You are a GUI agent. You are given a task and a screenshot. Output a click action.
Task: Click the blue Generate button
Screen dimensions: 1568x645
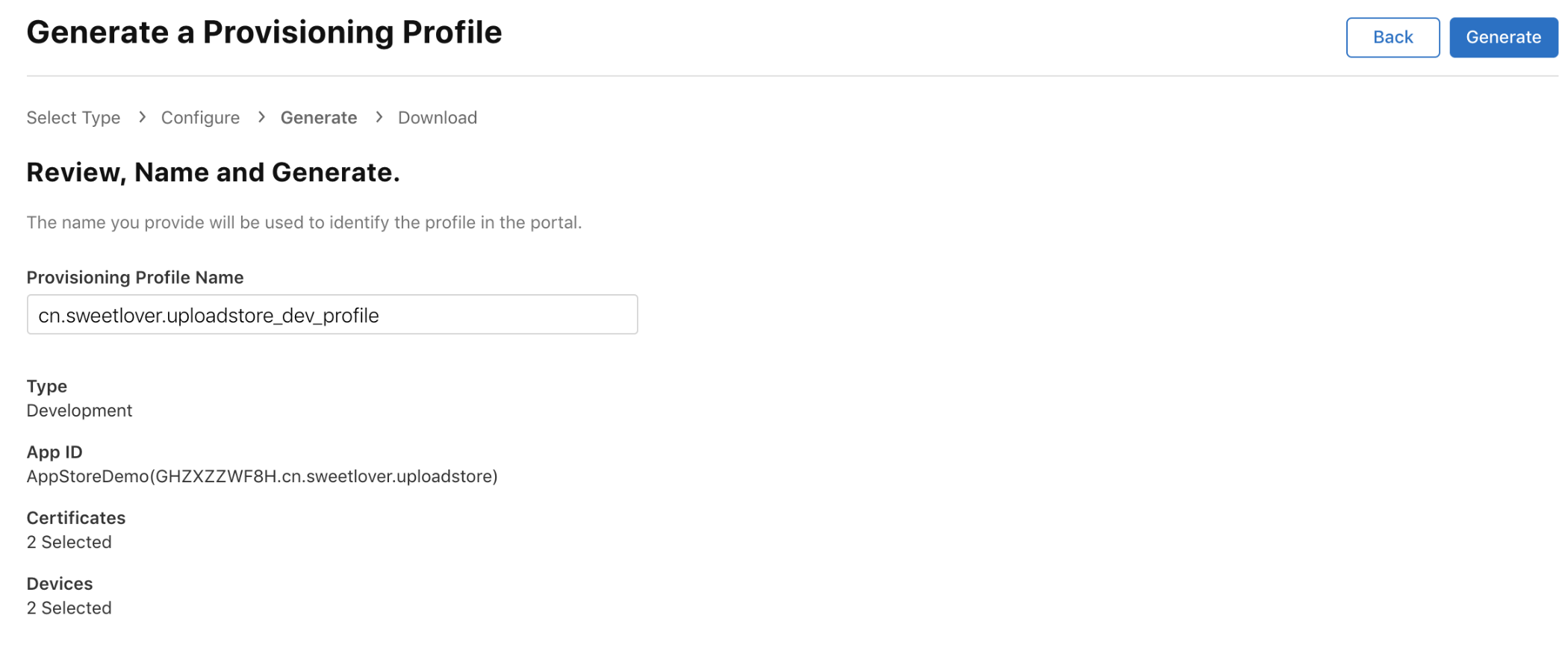click(x=1503, y=37)
